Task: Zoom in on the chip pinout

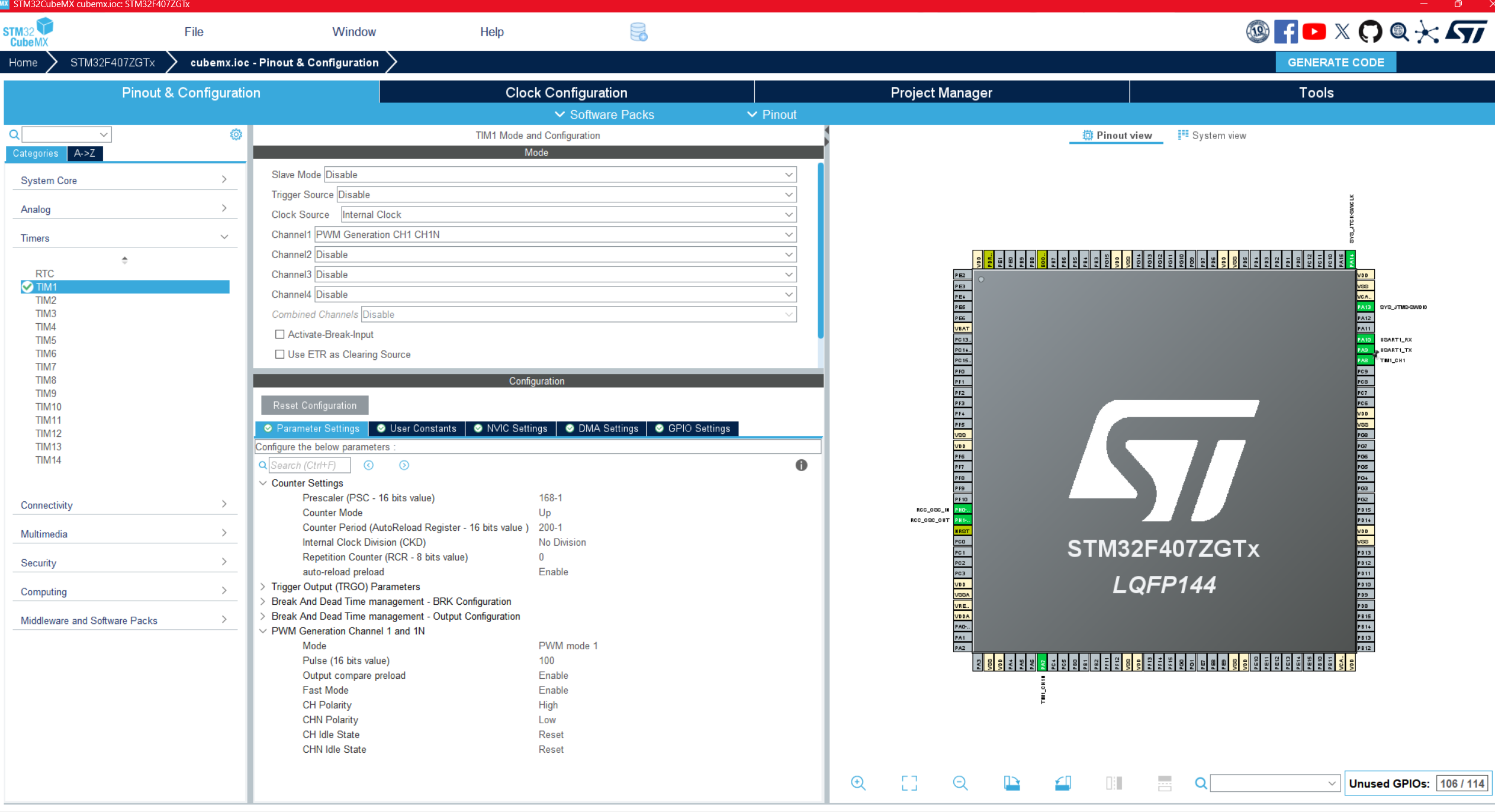Action: point(858,783)
